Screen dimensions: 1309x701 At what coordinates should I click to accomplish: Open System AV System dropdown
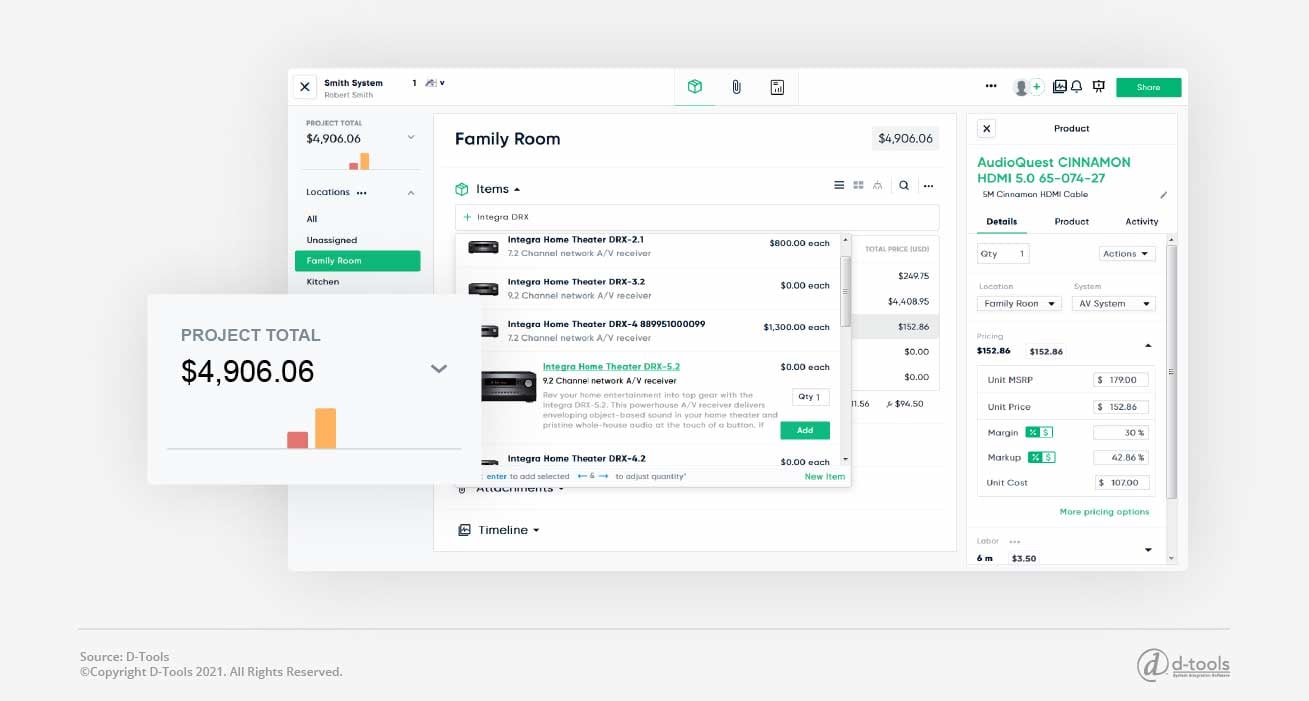point(1114,304)
